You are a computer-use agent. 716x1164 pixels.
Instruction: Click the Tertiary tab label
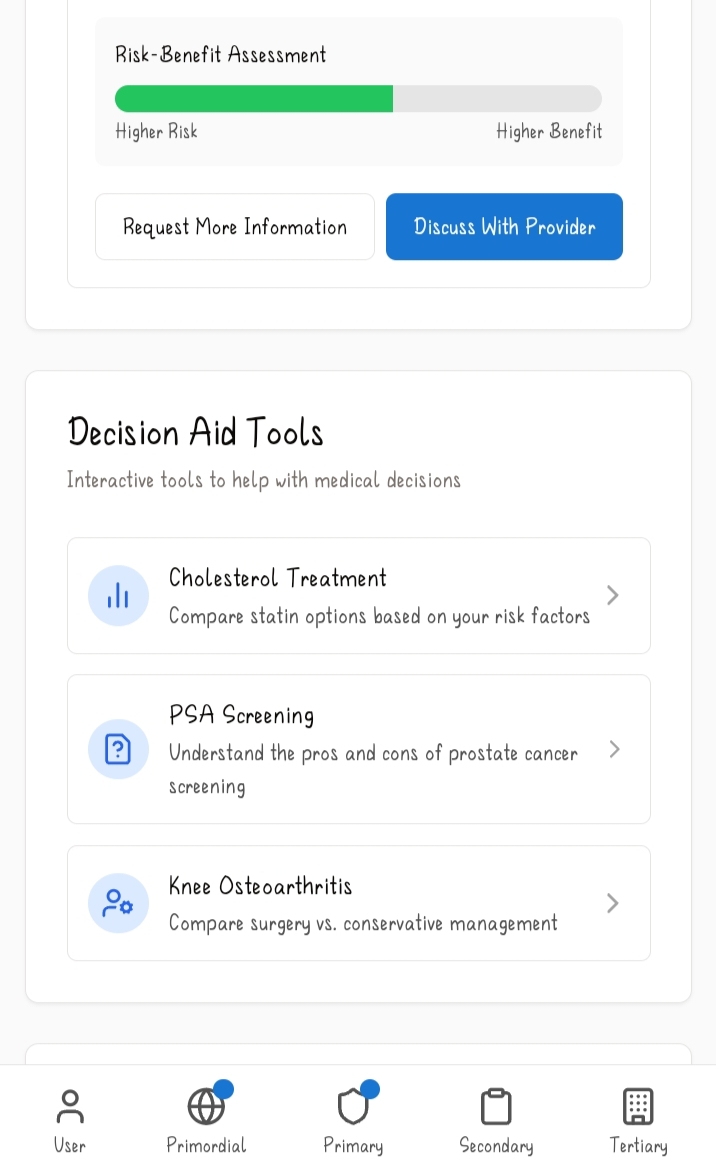(638, 1146)
